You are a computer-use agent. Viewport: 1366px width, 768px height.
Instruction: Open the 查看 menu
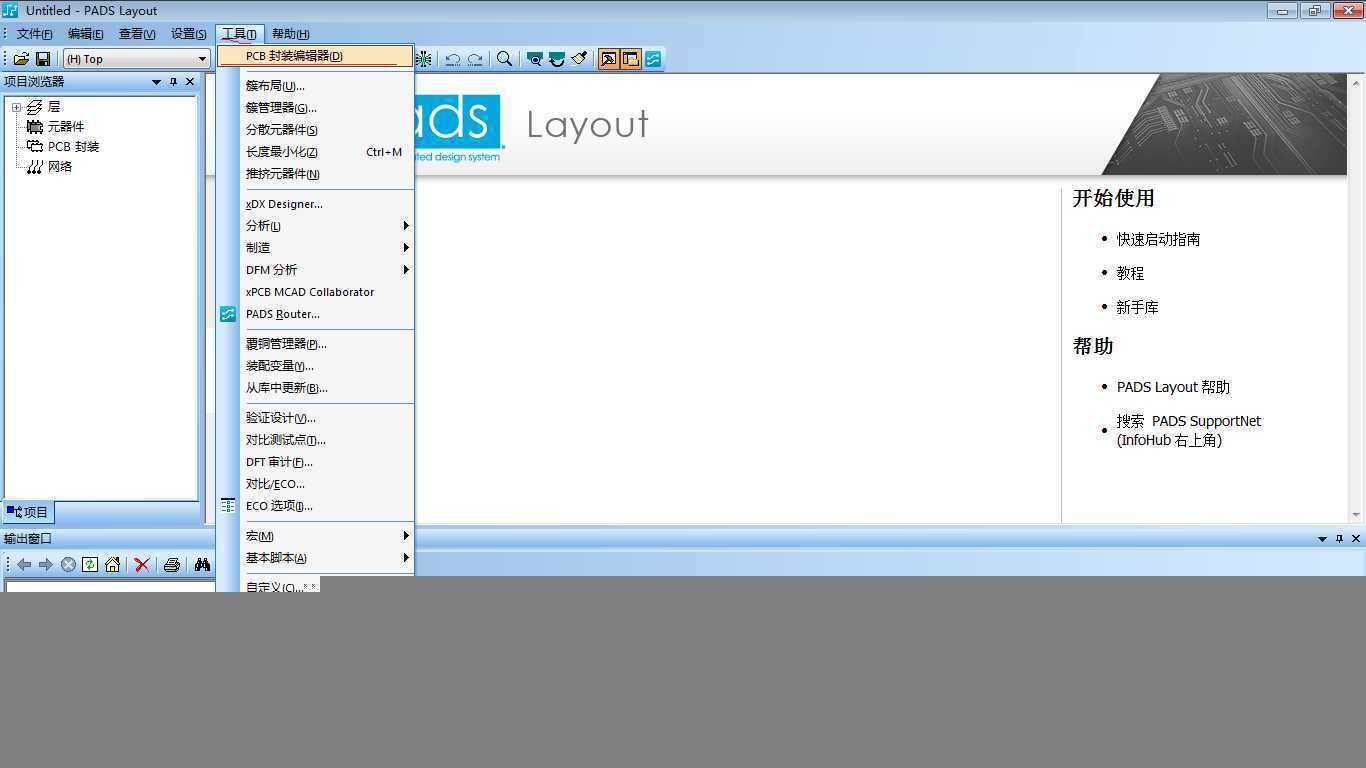[137, 34]
